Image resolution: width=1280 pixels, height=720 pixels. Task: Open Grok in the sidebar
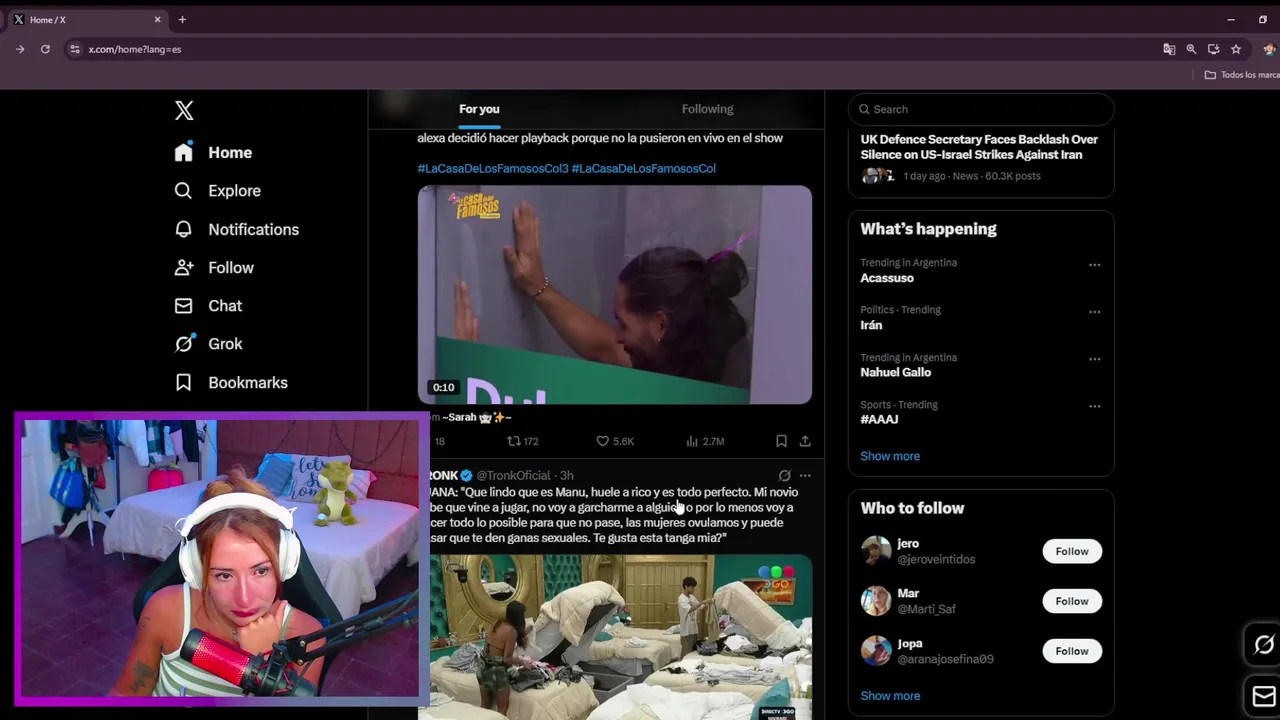point(208,344)
